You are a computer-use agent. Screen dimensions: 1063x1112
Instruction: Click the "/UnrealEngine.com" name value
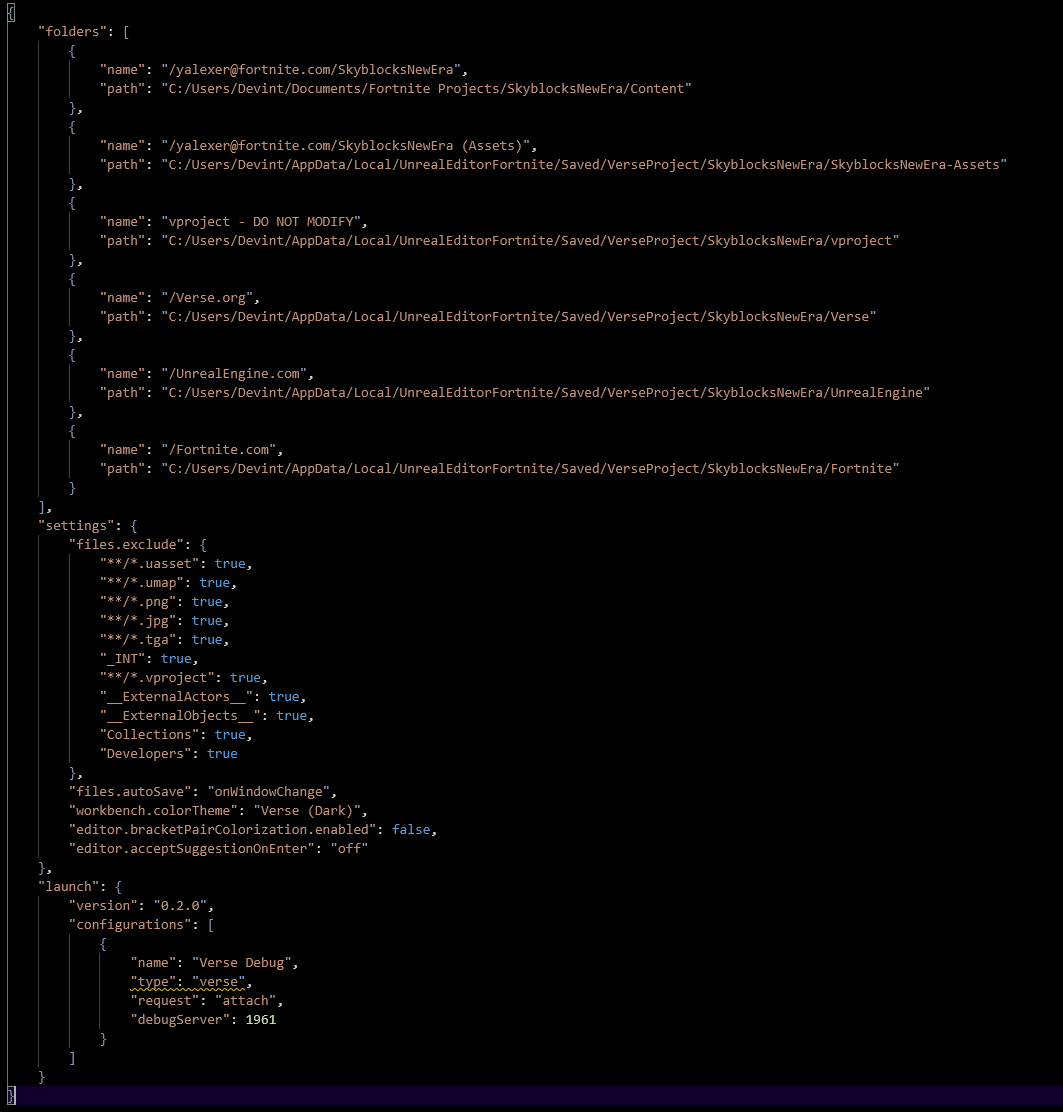coord(234,374)
